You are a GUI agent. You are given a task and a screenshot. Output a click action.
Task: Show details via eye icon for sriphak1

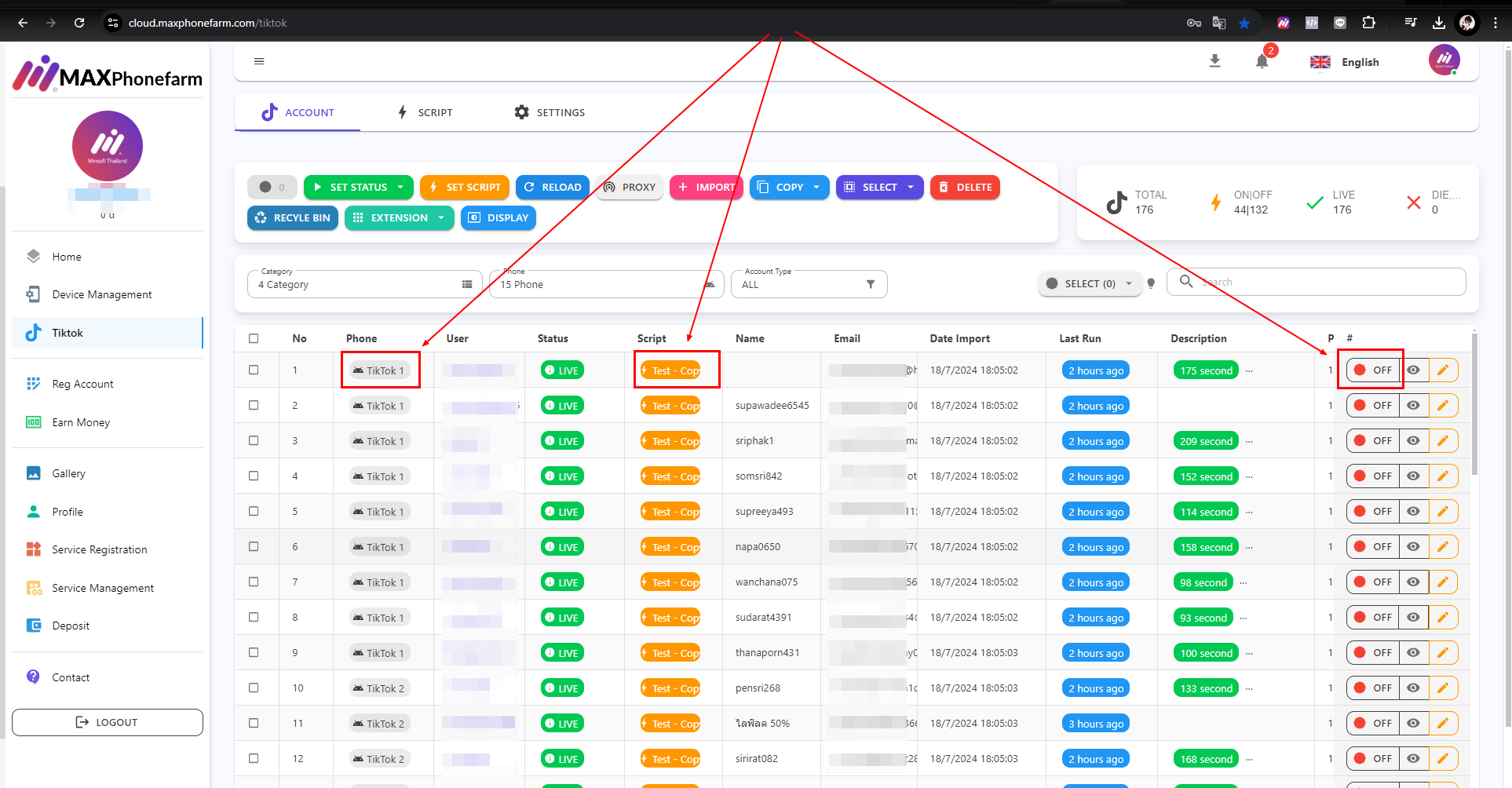(x=1413, y=440)
